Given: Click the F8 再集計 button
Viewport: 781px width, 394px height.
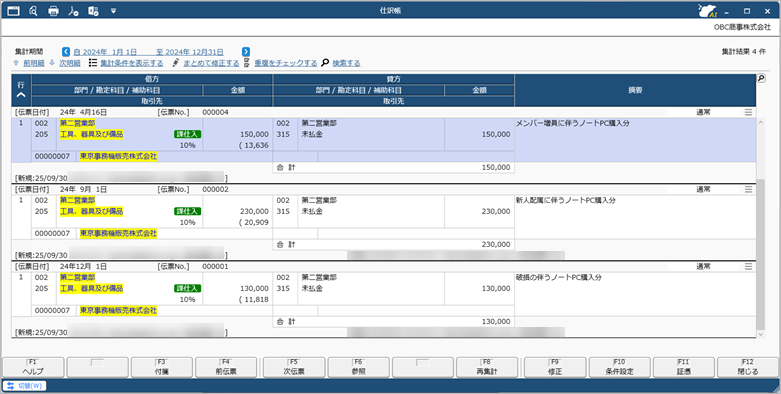Looking at the screenshot, I should coord(487,367).
